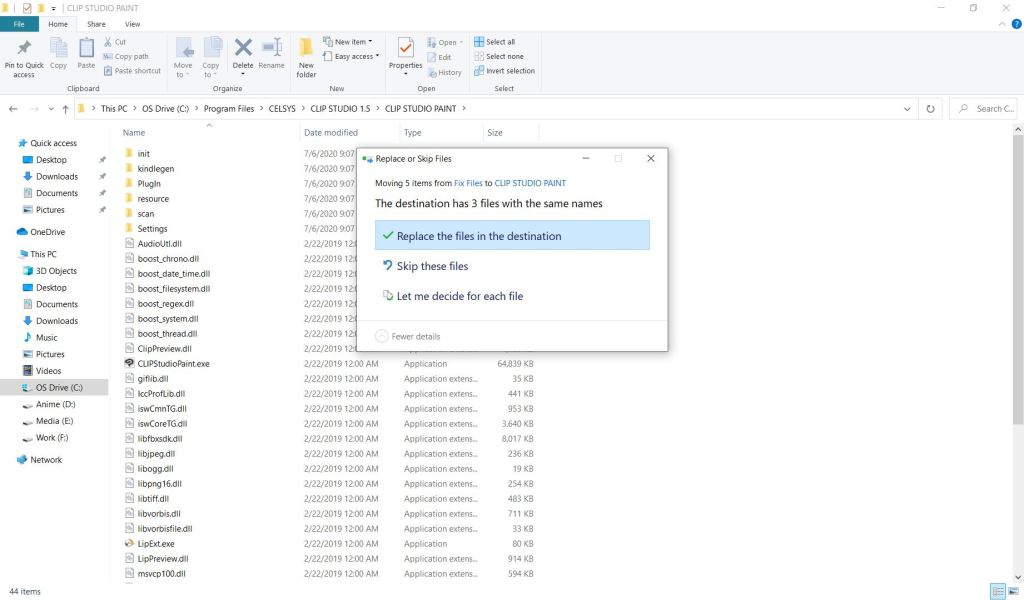The image size is (1024, 600).
Task: Open the File menu
Action: point(19,23)
